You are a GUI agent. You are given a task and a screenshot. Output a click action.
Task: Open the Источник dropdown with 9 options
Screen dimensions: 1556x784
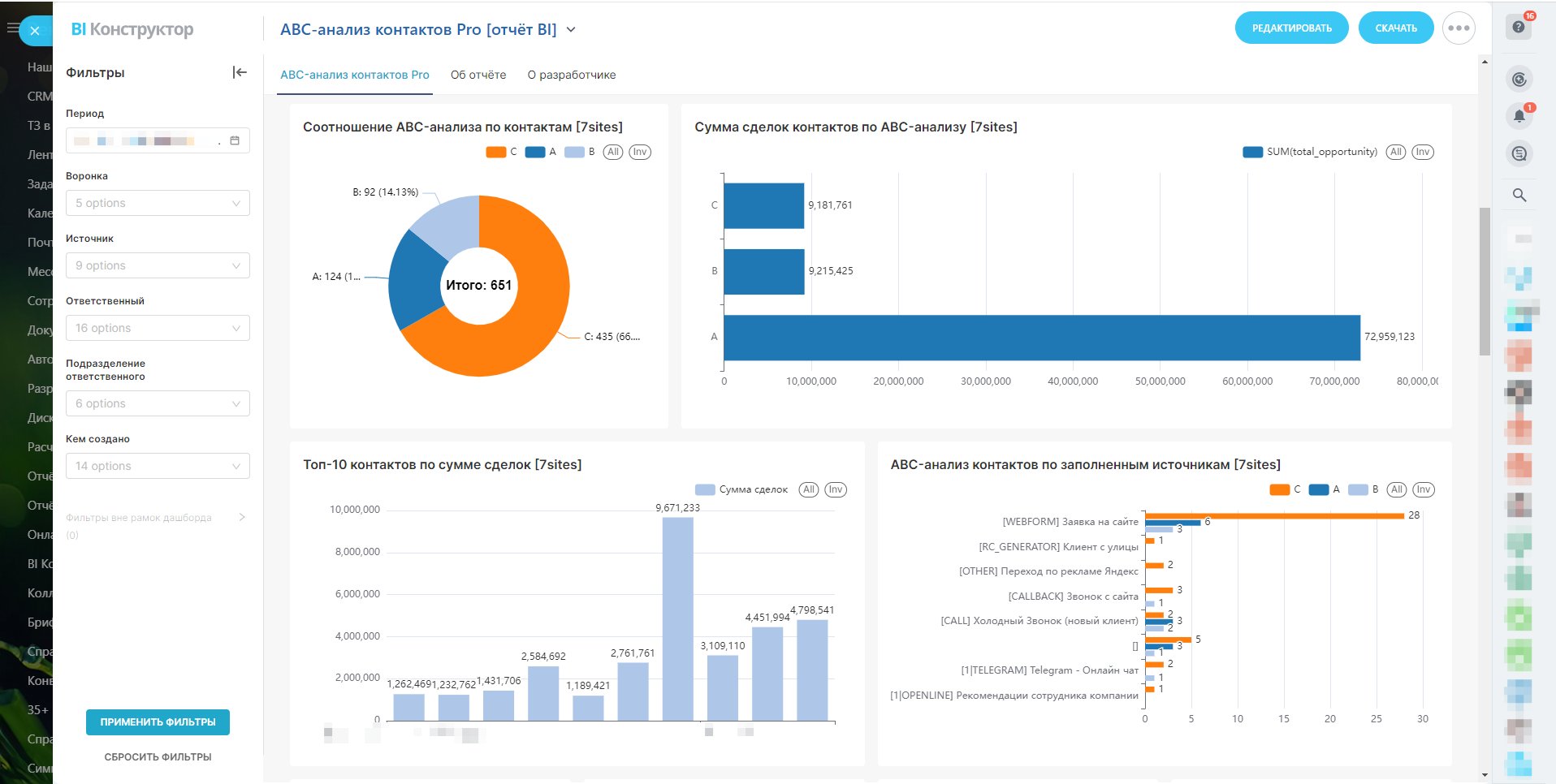(158, 265)
